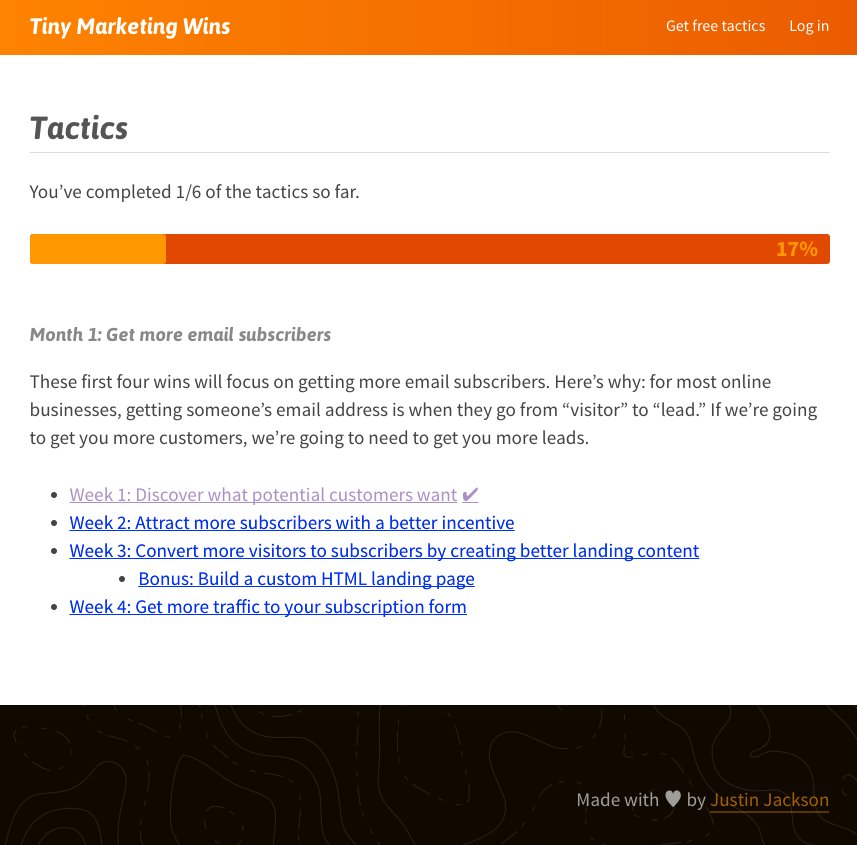Click the heart icon in the footer

tap(673, 800)
